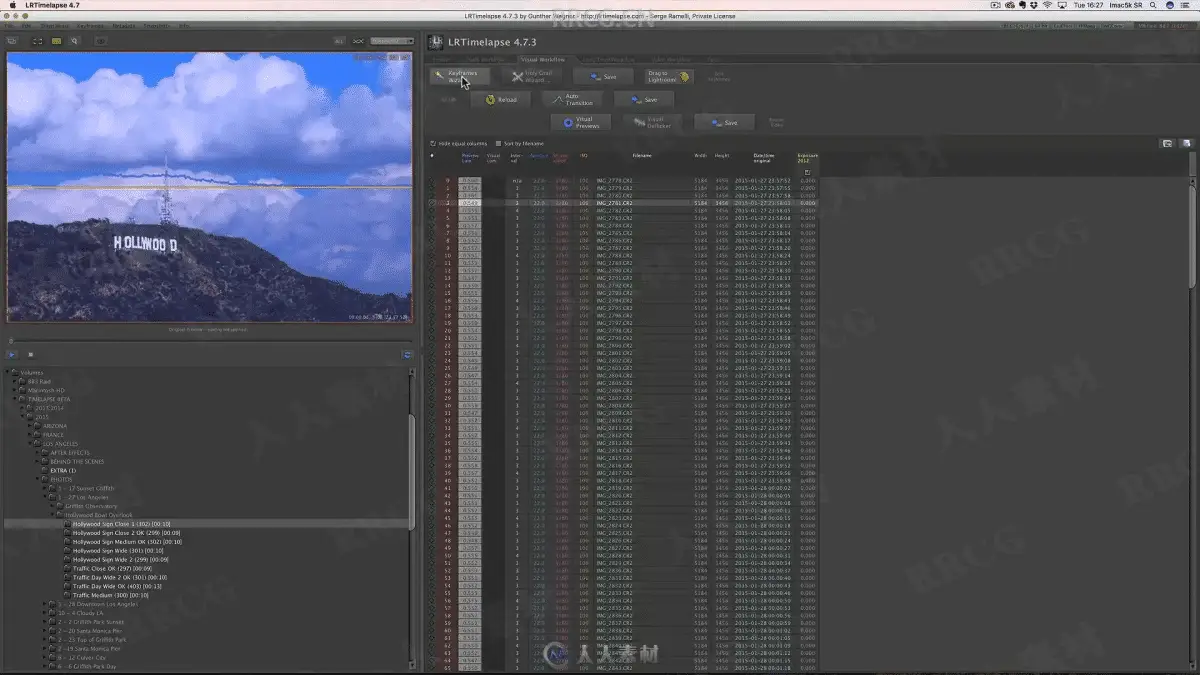Play the timelapse preview
The width and height of the screenshot is (1200, 675).
click(x=12, y=354)
